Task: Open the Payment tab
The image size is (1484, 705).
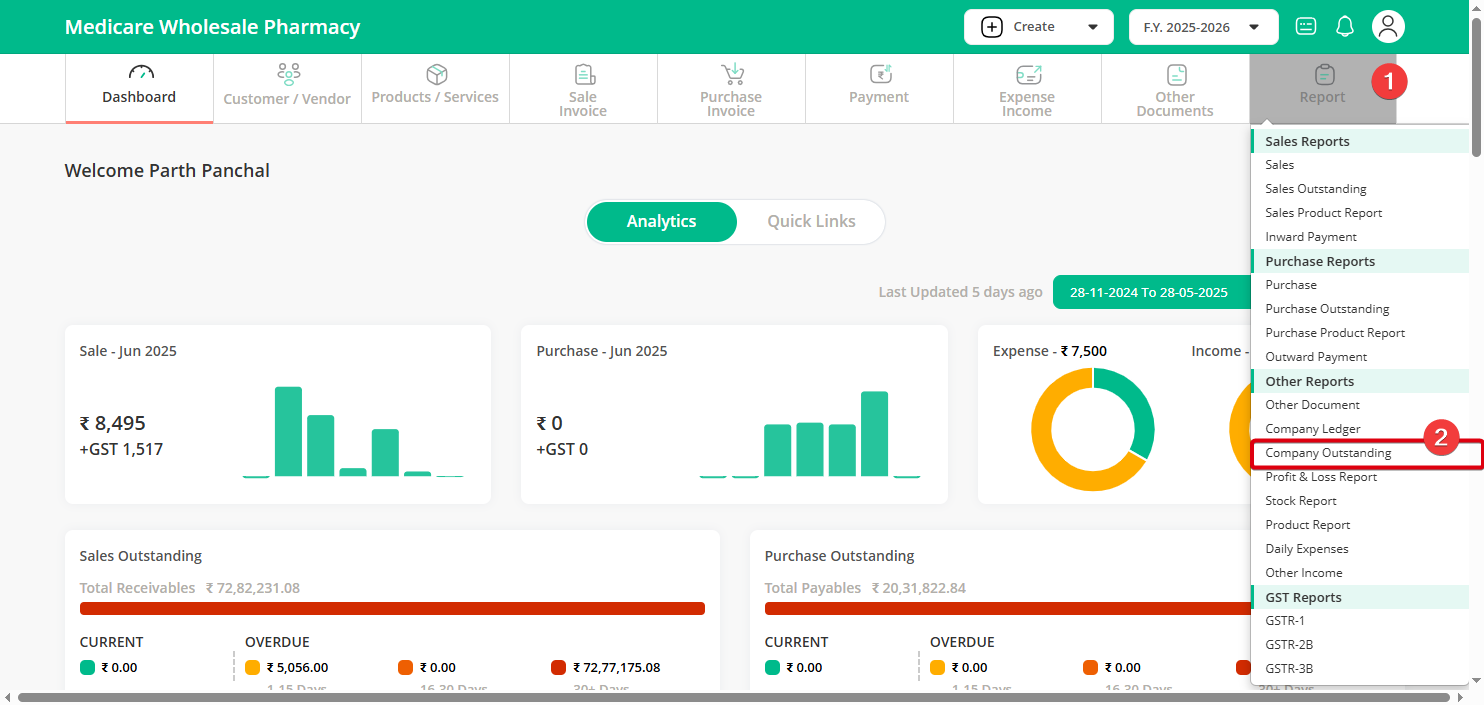Action: [879, 89]
